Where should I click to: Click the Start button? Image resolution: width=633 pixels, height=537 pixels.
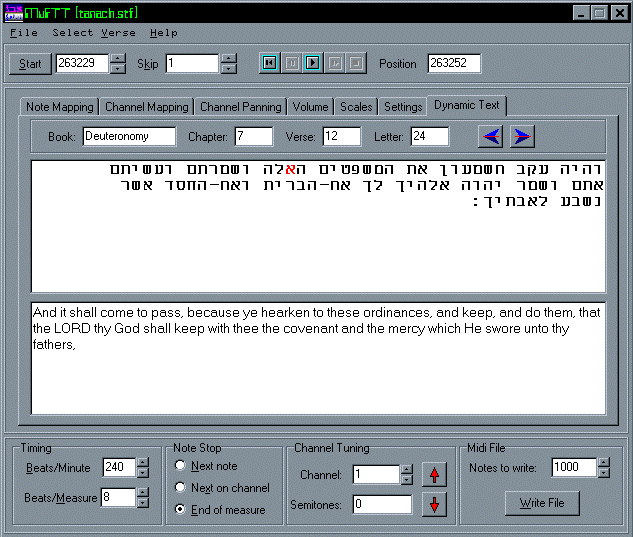[x=30, y=64]
